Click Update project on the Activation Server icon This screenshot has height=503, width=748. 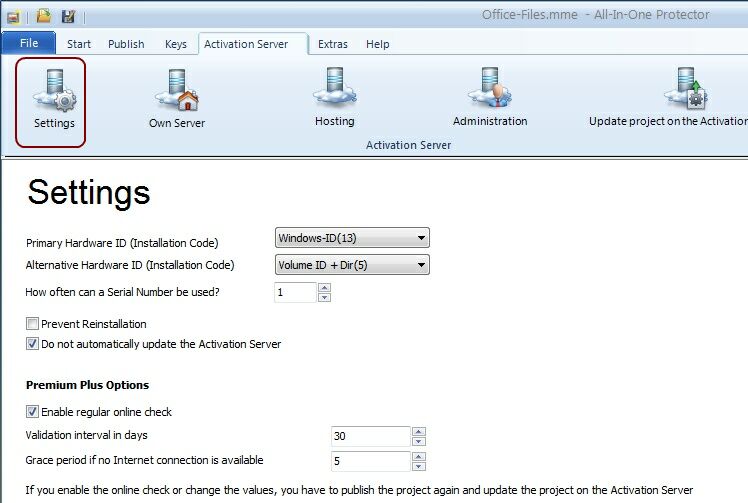click(685, 101)
